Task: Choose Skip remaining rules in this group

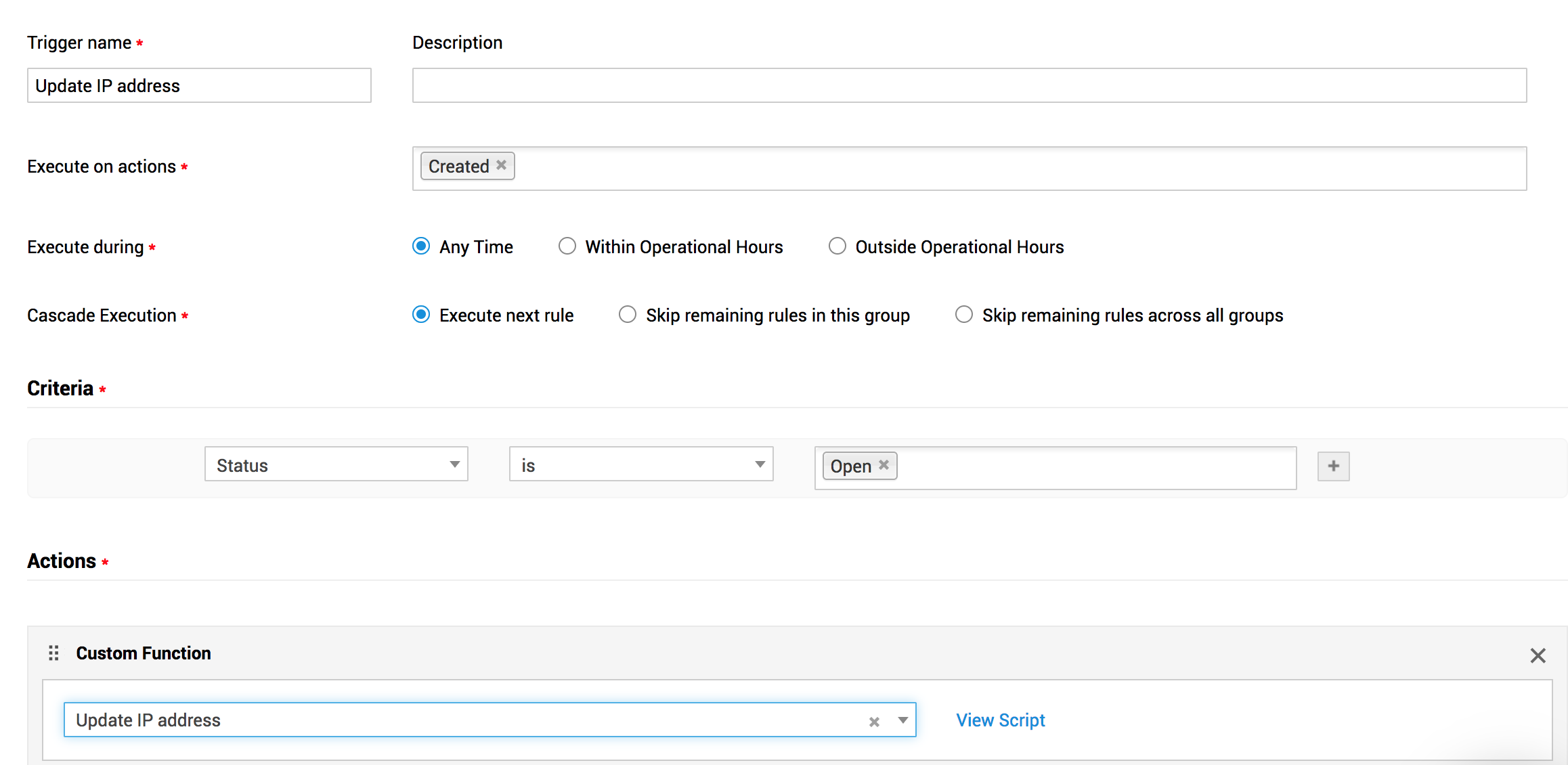Action: [628, 315]
